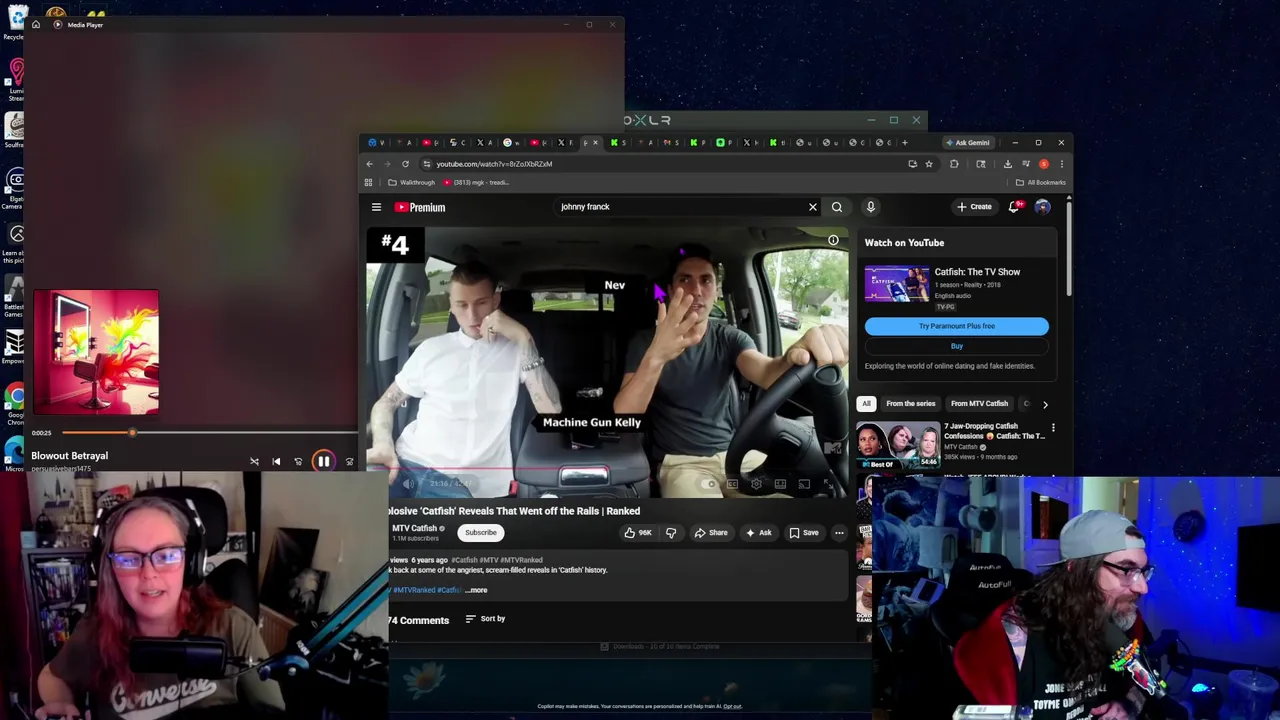Image resolution: width=1280 pixels, height=720 pixels.
Task: Toggle shuffle in Media Player
Action: (254, 461)
